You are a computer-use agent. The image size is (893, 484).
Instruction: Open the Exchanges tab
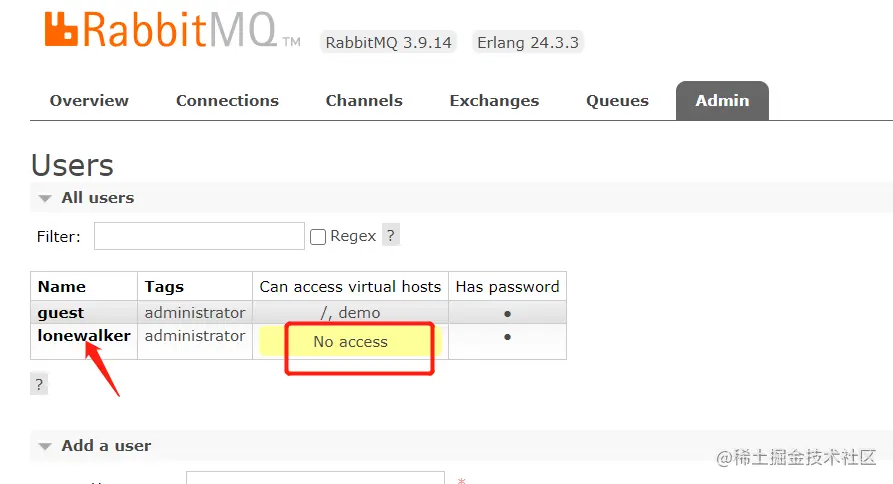[x=494, y=101]
